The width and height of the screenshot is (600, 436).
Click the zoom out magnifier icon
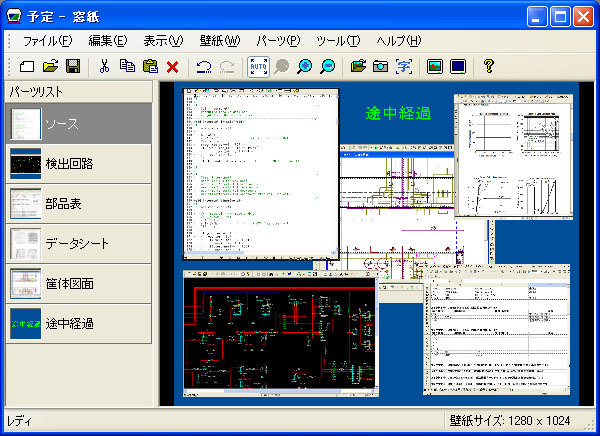[x=326, y=67]
